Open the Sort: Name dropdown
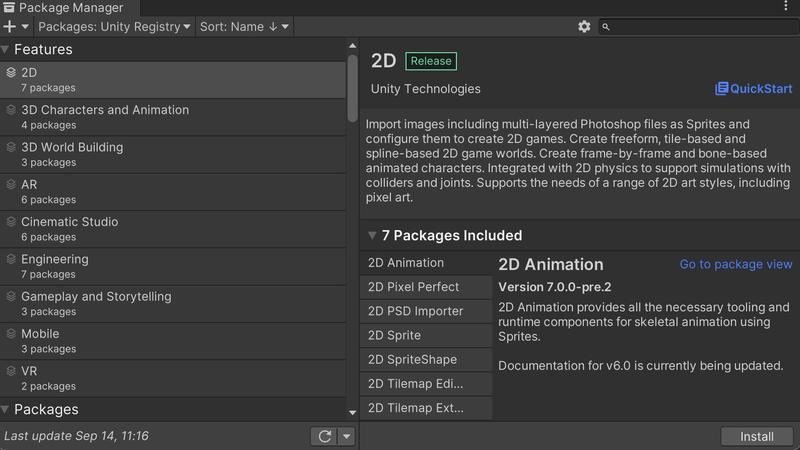Screen dimensions: 800x450 244,27
